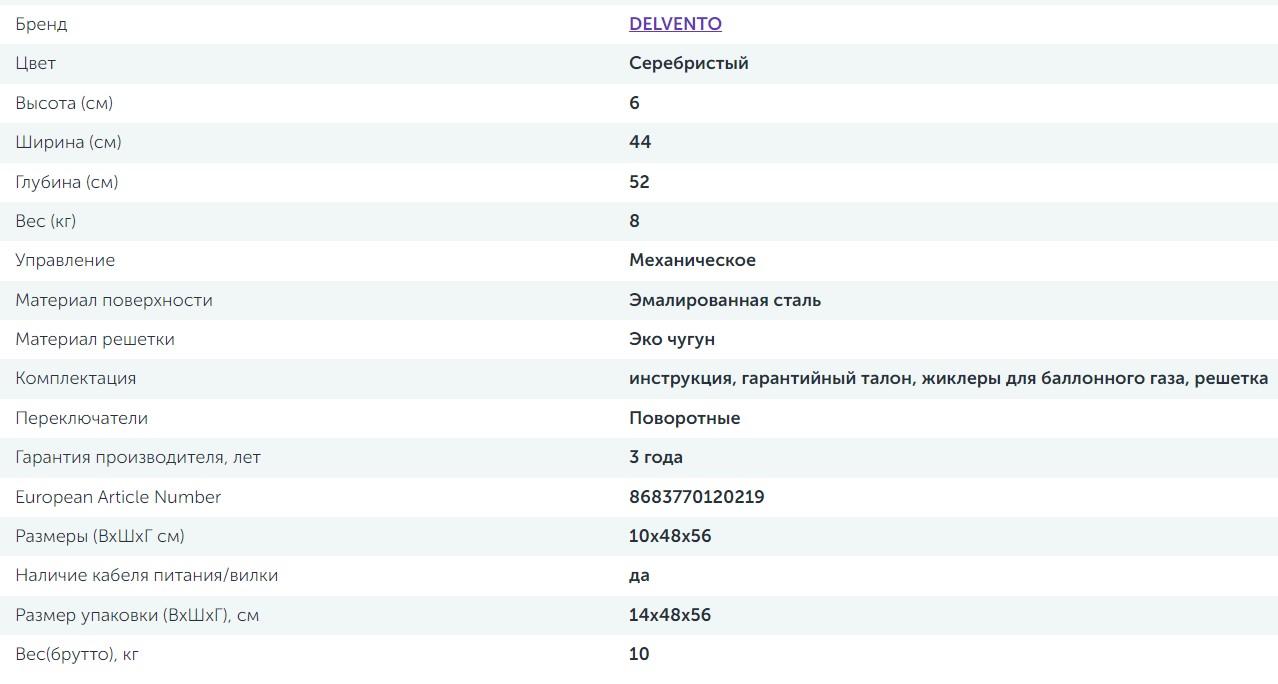Screen dimensions: 1278x684
Task: Select the package size value 14x48x56
Action: (670, 615)
